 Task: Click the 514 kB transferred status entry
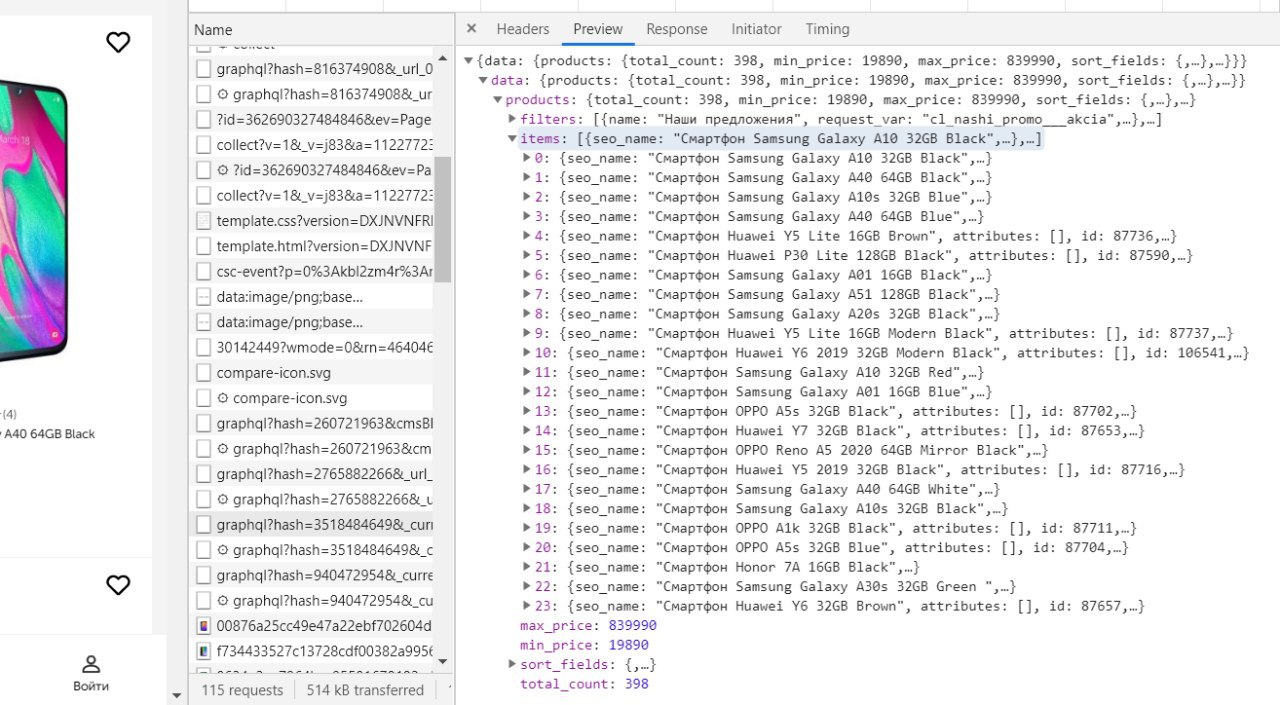pyautogui.click(x=365, y=690)
